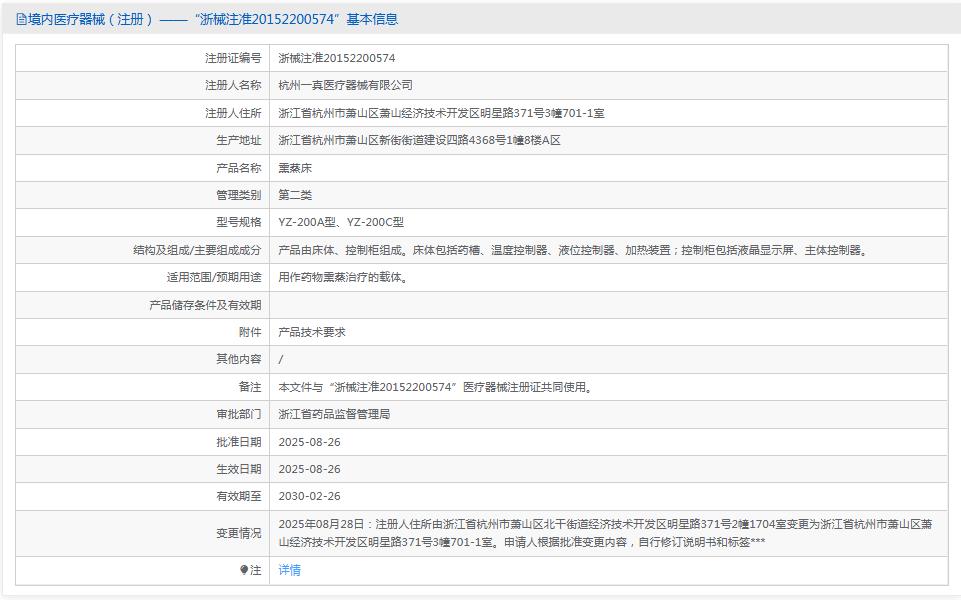The width and height of the screenshot is (961, 600).
Task: Click the document icon in the page header
Action: pos(21,20)
